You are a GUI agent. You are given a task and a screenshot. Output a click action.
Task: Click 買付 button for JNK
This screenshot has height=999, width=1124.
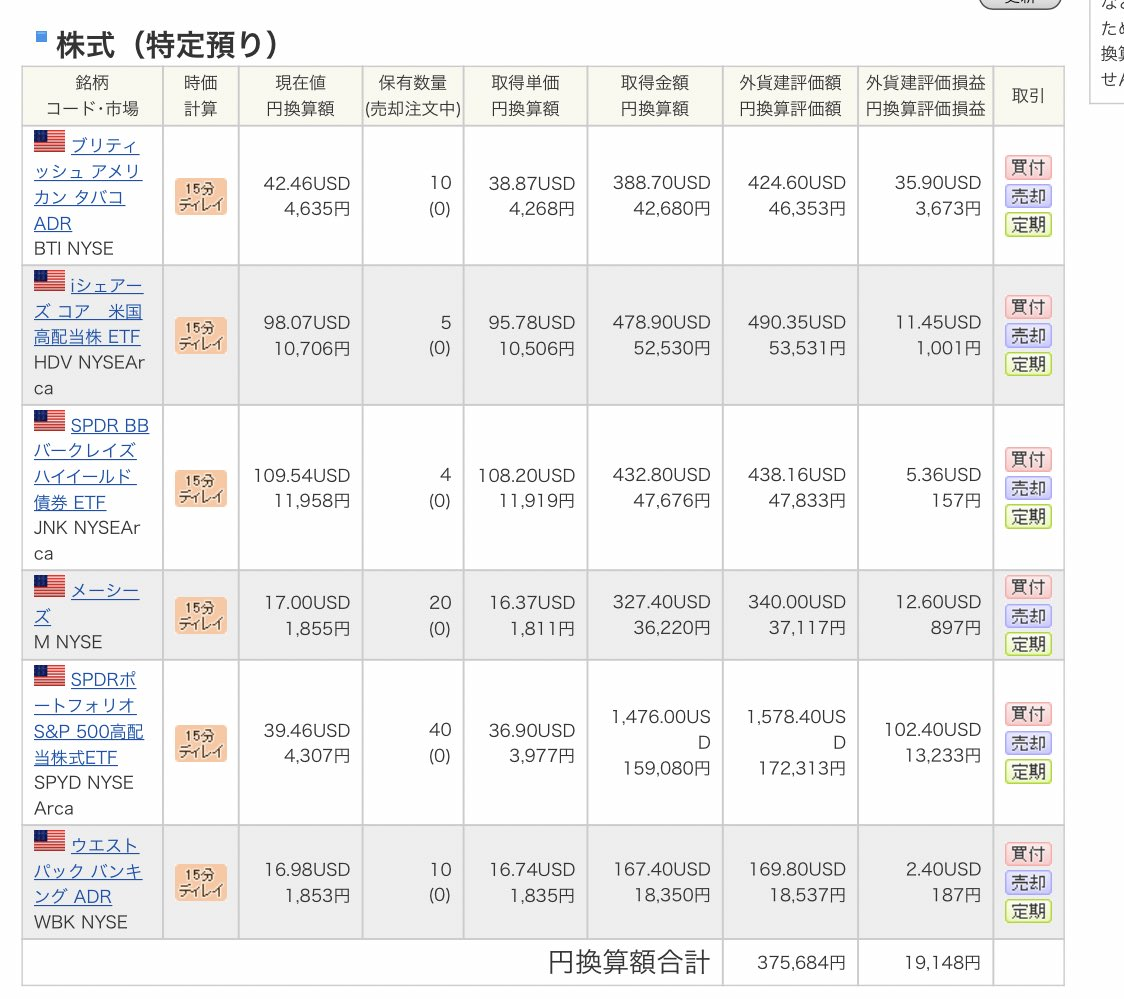coord(1028,459)
